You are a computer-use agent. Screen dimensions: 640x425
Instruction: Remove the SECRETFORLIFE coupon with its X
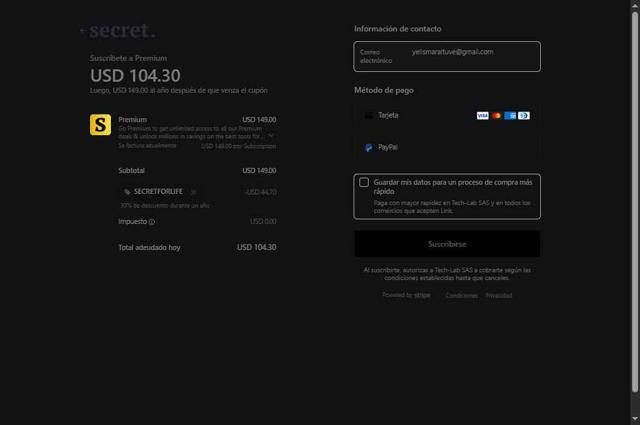[193, 192]
